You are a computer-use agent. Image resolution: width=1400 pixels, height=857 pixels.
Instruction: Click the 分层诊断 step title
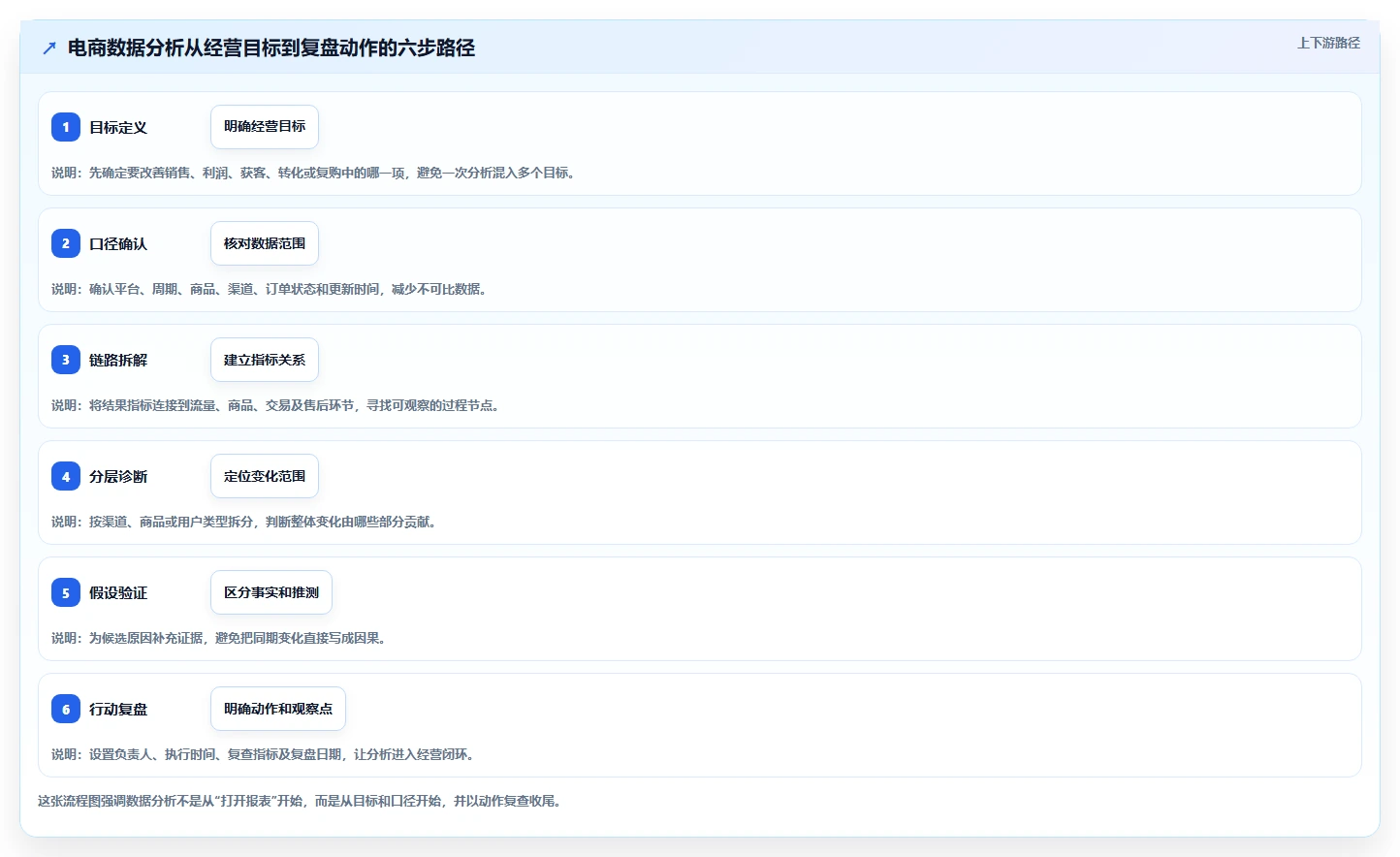click(118, 476)
